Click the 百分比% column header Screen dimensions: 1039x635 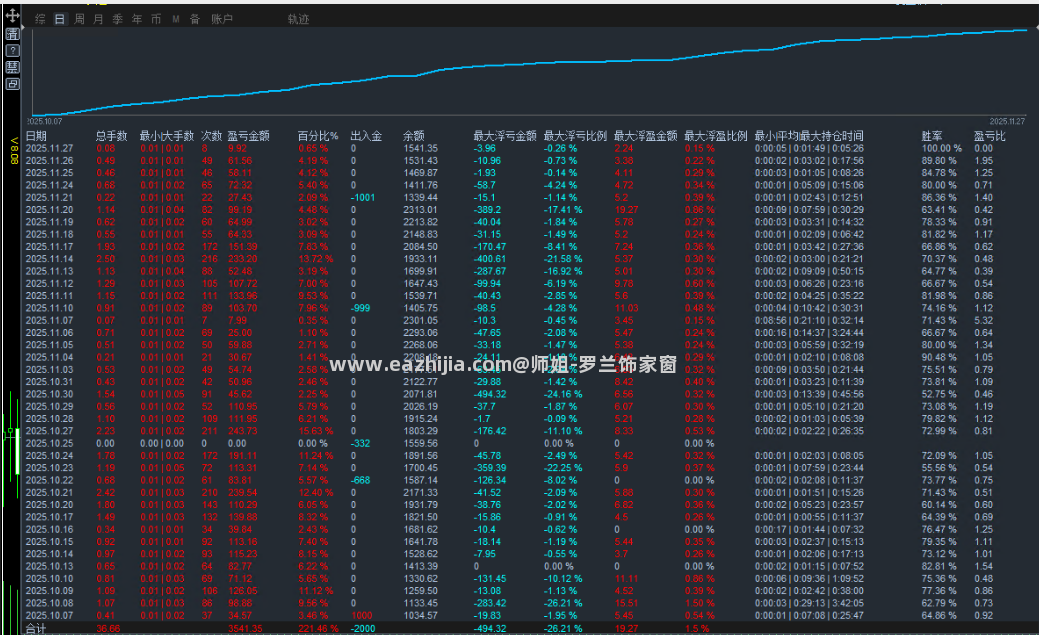(x=318, y=136)
